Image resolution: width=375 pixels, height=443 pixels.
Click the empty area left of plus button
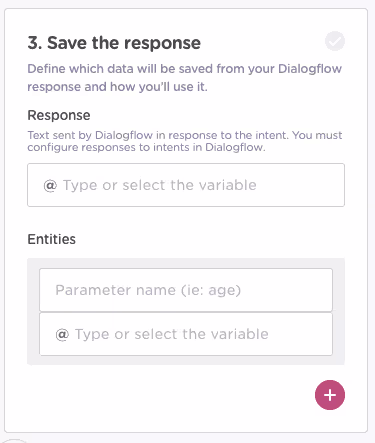pyautogui.click(x=167, y=395)
